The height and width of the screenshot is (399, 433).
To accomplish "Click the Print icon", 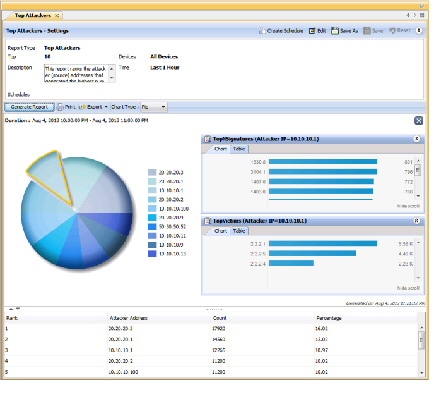I will pos(60,107).
